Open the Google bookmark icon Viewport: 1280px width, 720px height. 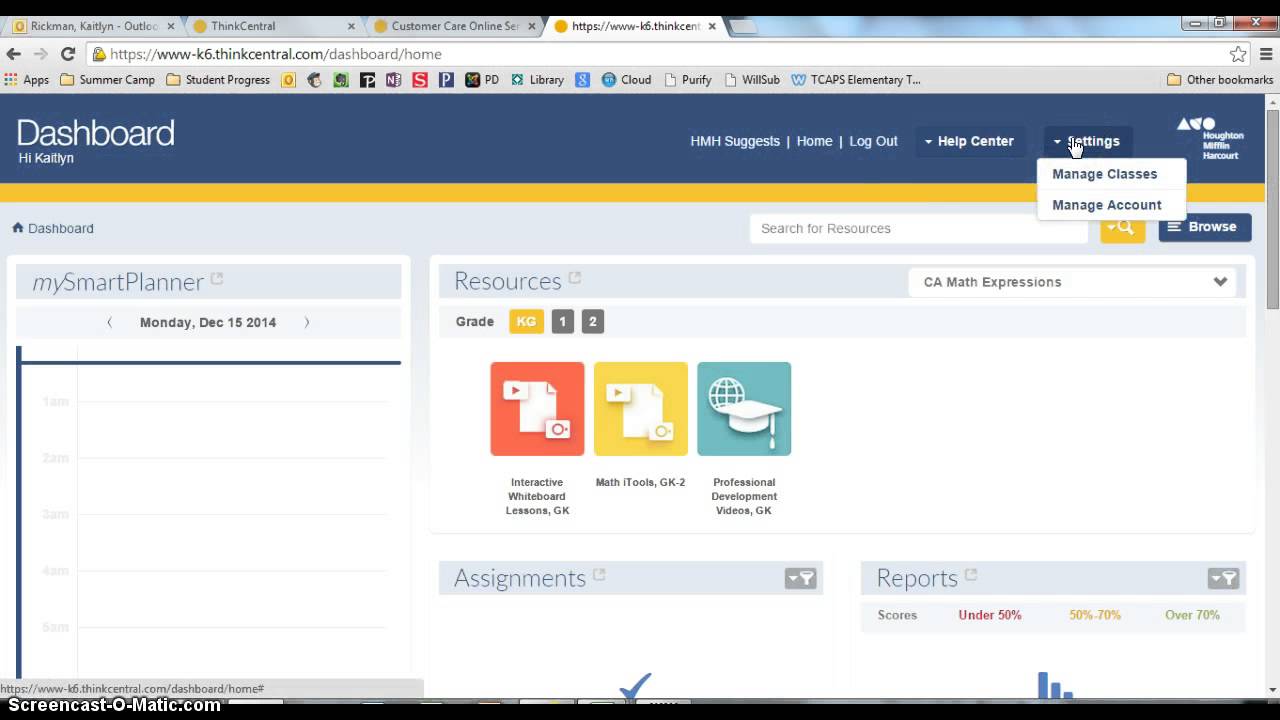click(582, 80)
